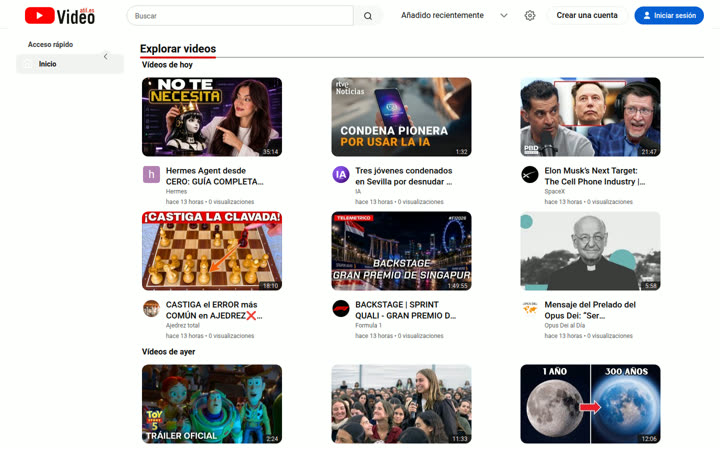Select the Explorar videos tab

pyautogui.click(x=178, y=49)
